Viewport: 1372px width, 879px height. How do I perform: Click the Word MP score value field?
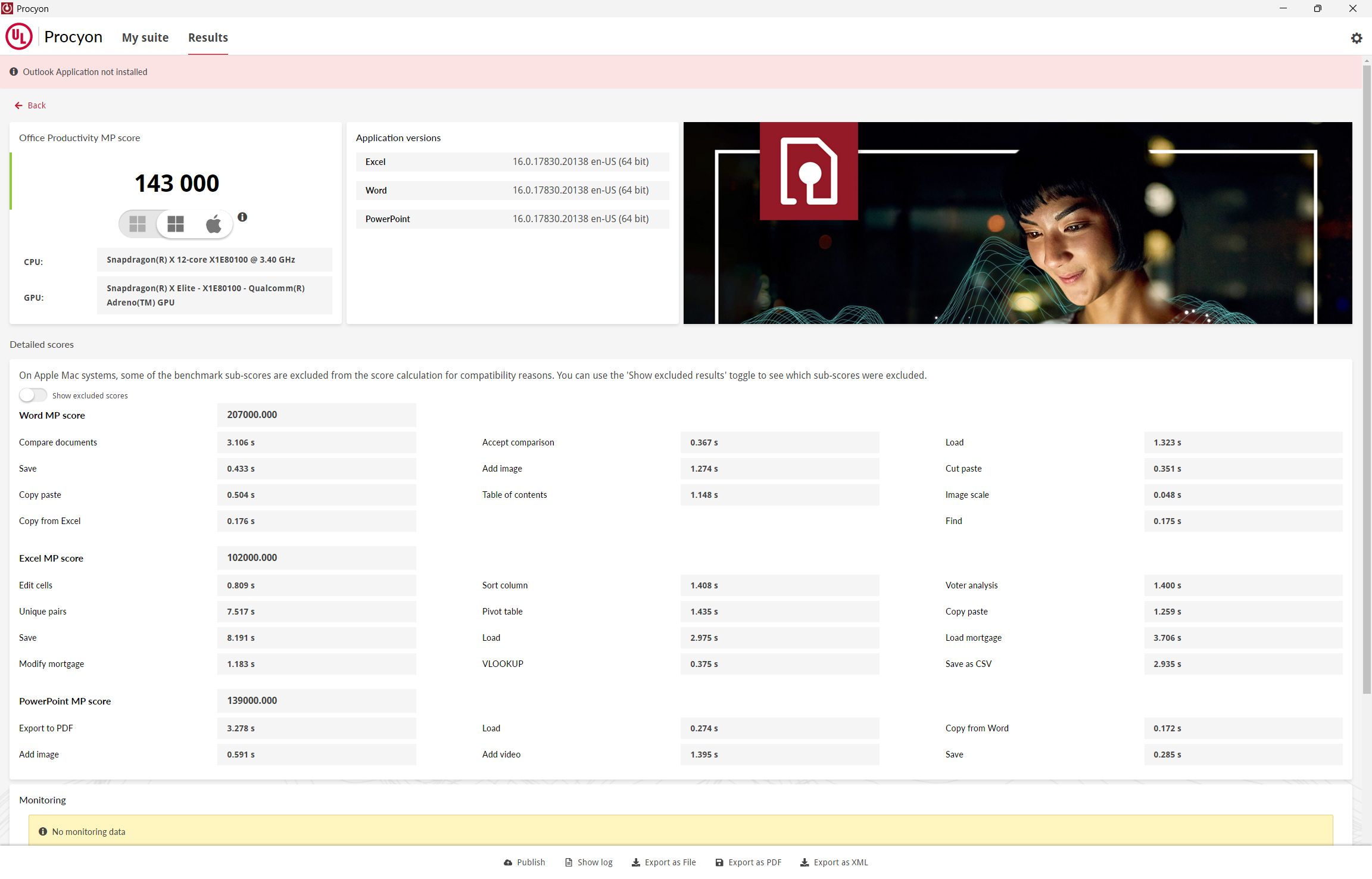point(316,415)
